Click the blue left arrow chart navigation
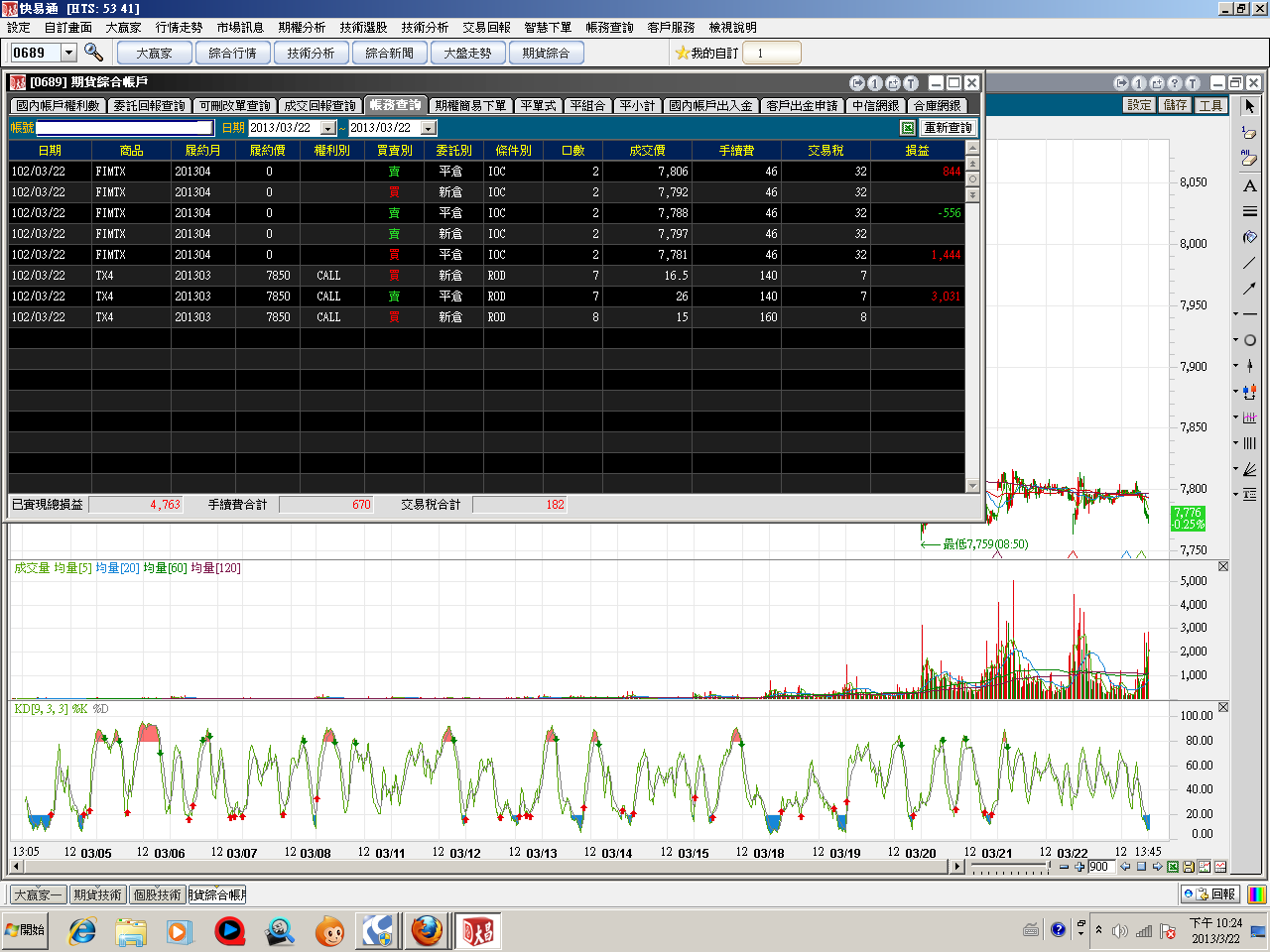Screen dimensions: 1270x952 [1125, 867]
